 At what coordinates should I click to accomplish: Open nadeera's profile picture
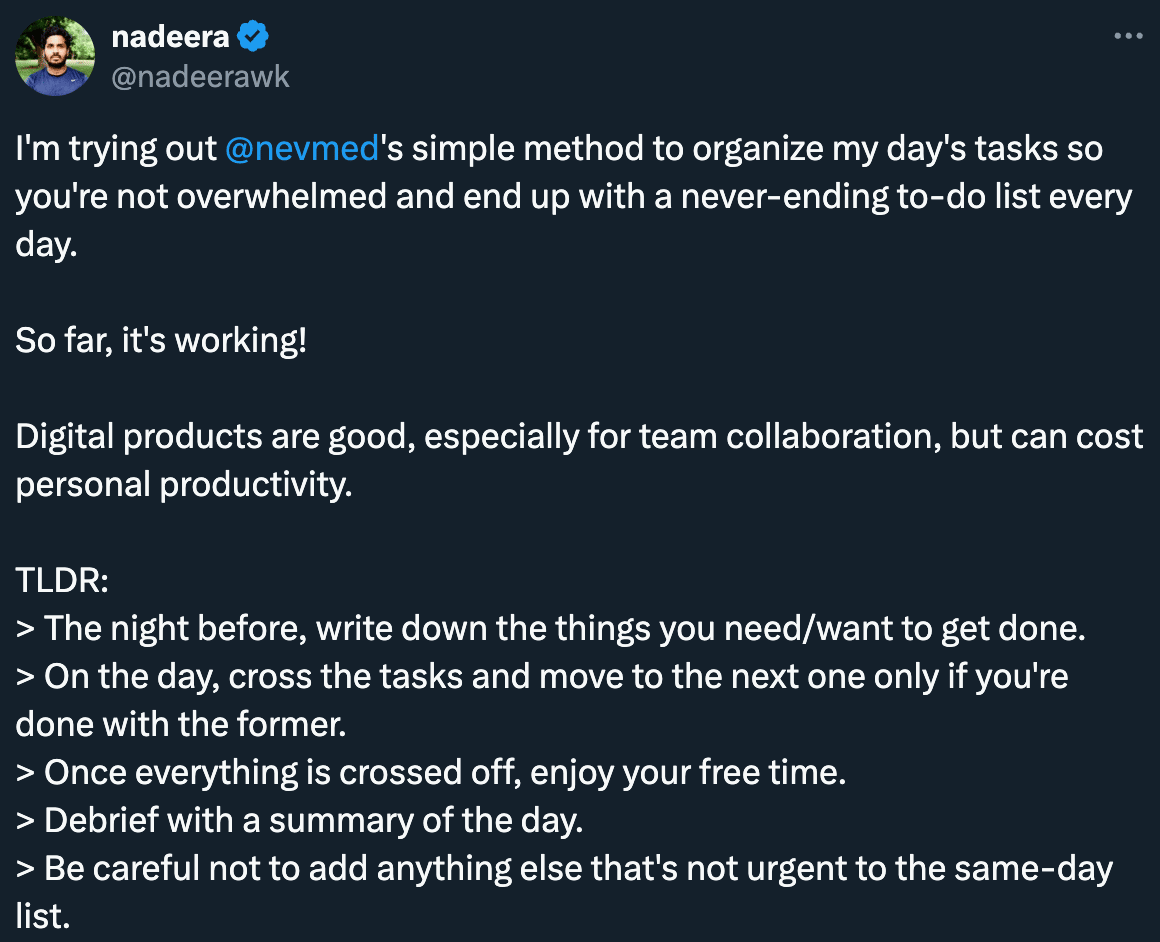coord(55,56)
